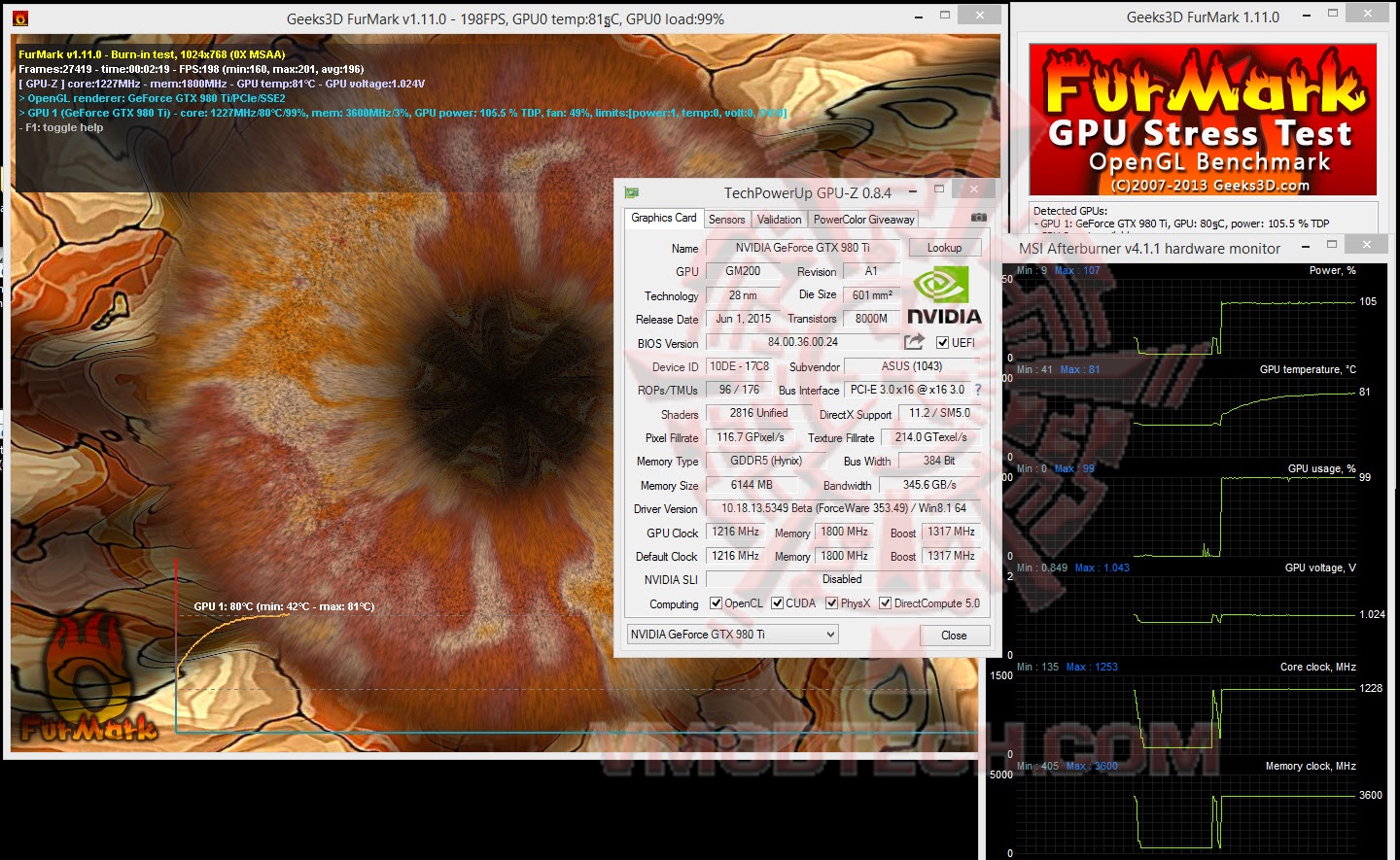
Task: Toggle the OpenCL checkbox
Action: tap(717, 603)
